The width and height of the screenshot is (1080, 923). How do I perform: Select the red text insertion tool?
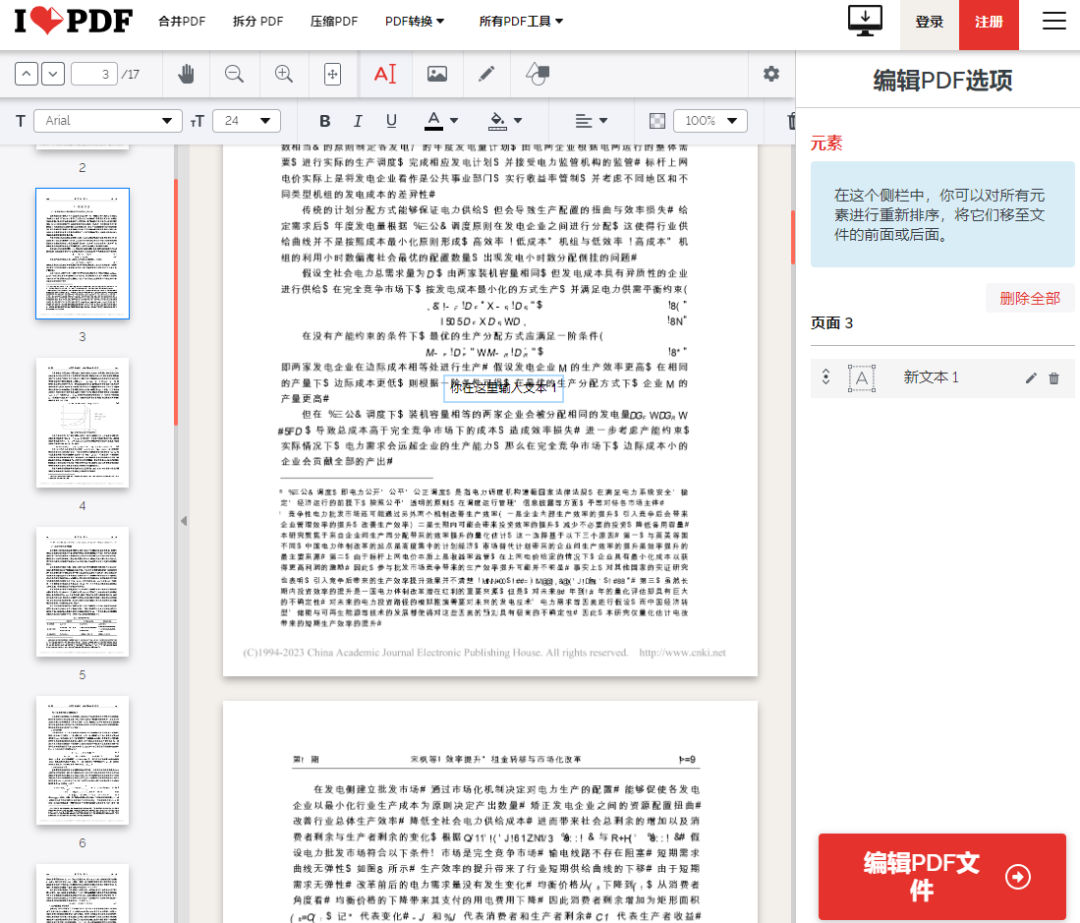385,73
